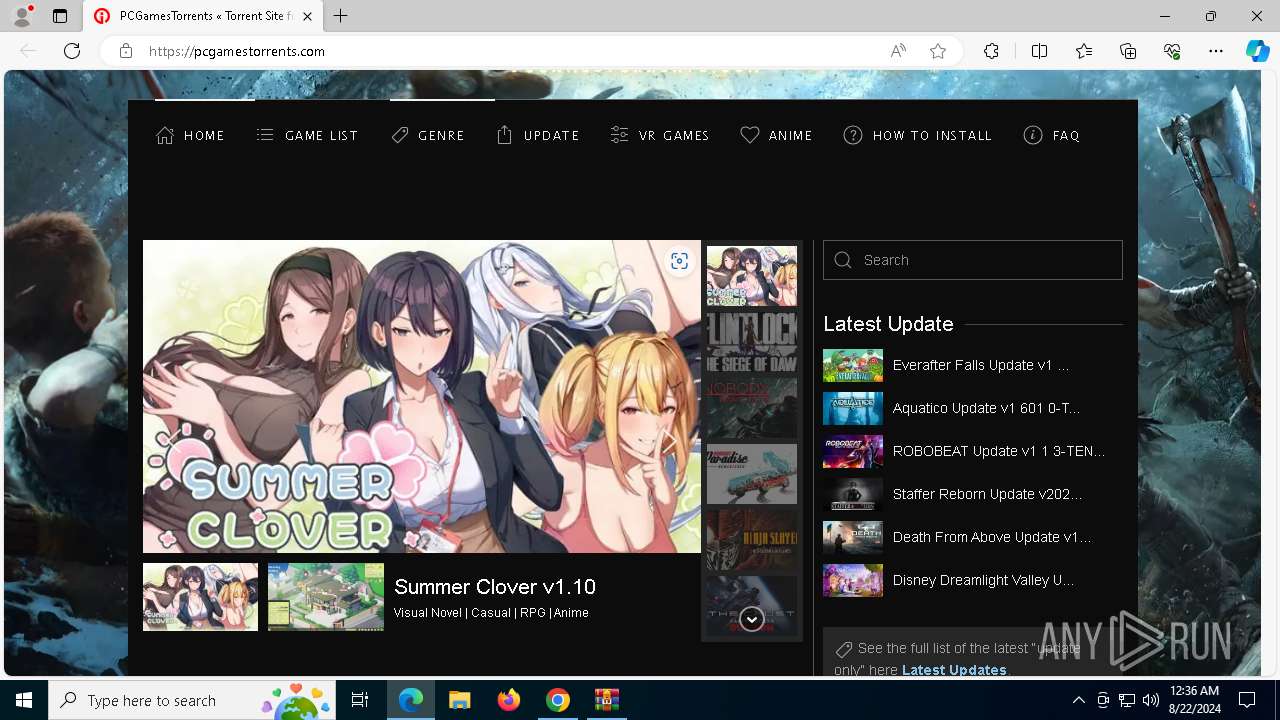Image resolution: width=1280 pixels, height=720 pixels.
Task: Open the tab actions menu icon
Action: coord(60,16)
